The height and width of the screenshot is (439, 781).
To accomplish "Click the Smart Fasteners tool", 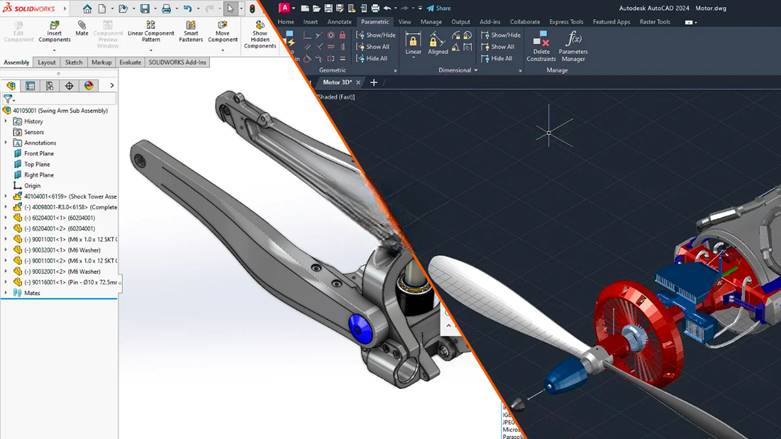I will pyautogui.click(x=191, y=32).
